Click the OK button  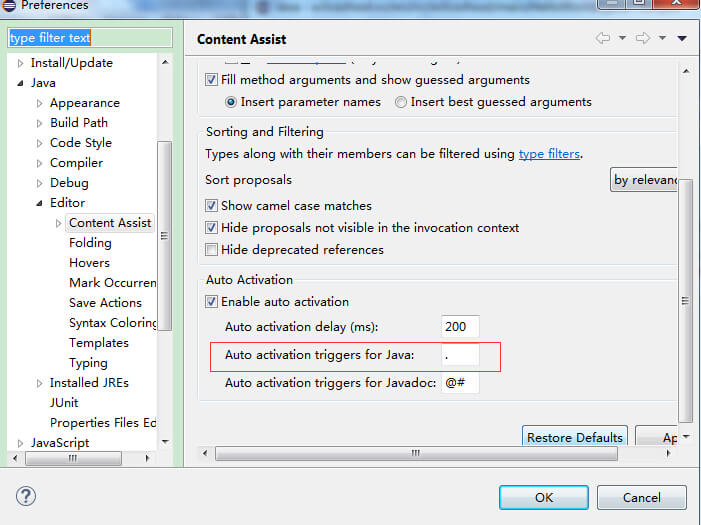(x=543, y=497)
